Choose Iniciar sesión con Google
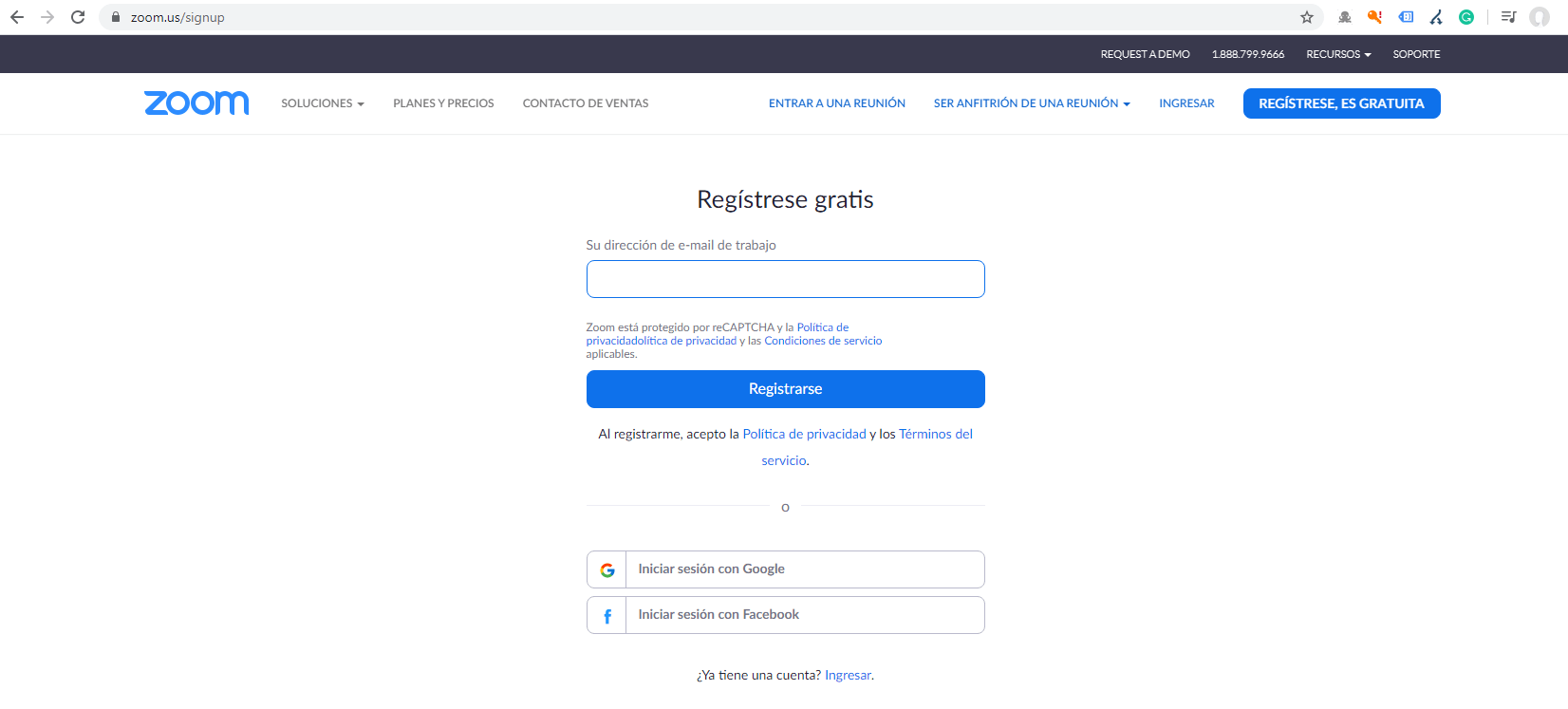1568x709 pixels. point(786,569)
